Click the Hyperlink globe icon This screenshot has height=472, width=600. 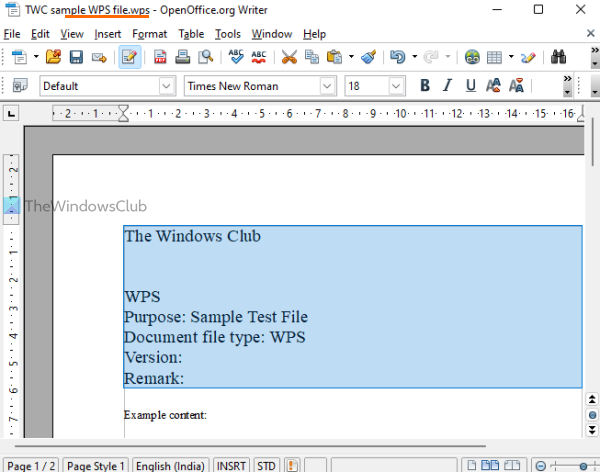click(472, 57)
